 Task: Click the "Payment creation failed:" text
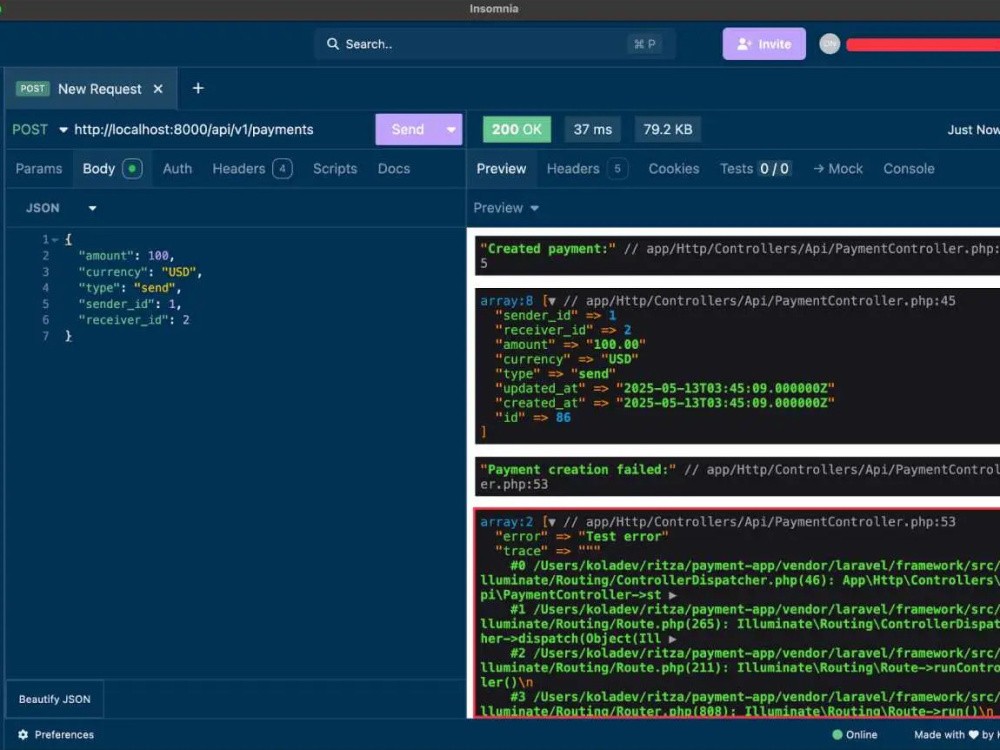(x=578, y=470)
